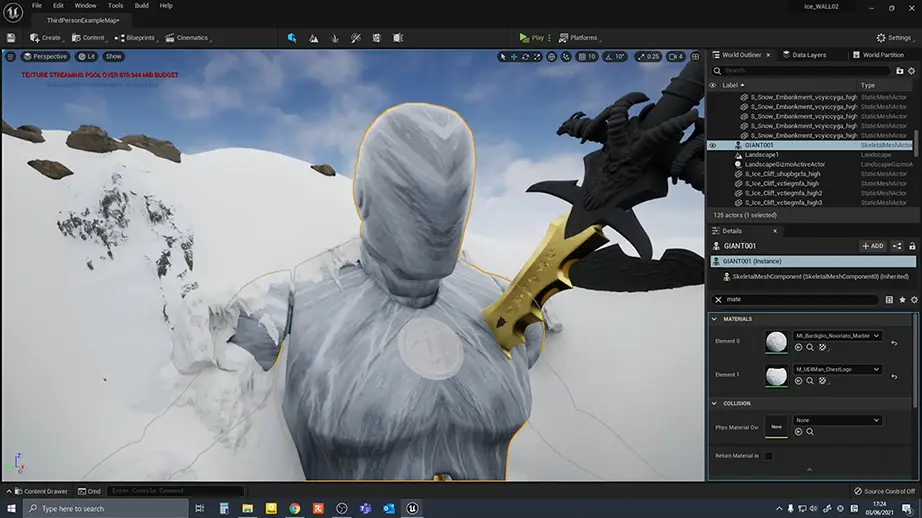Activate the Foliage mode icon in the toolbar

[x=335, y=38]
